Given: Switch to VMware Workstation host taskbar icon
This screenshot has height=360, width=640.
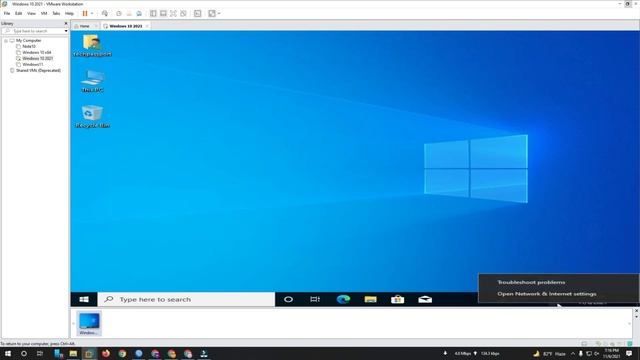Looking at the screenshot, I should pos(89,353).
